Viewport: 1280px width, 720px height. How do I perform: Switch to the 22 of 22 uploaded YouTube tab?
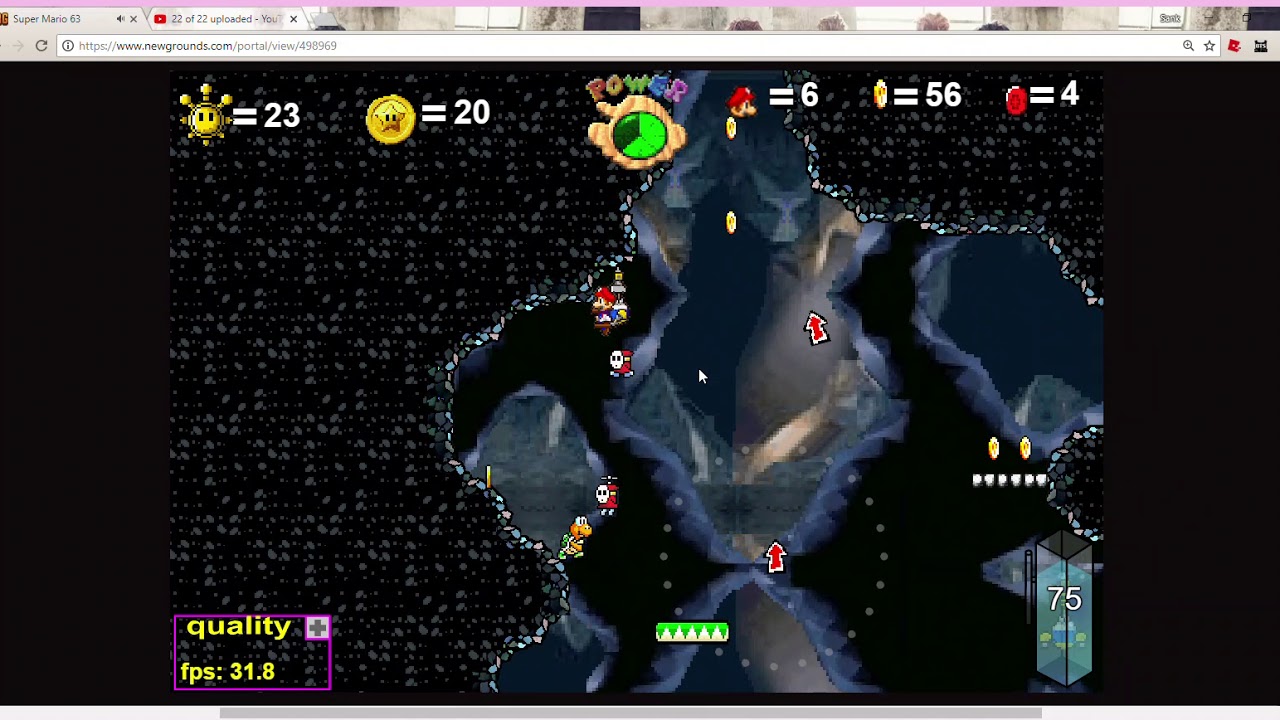[x=223, y=19]
